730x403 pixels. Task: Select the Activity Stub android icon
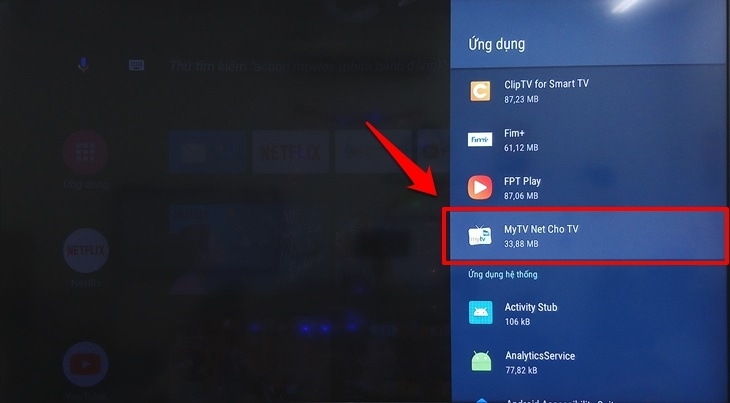point(480,312)
